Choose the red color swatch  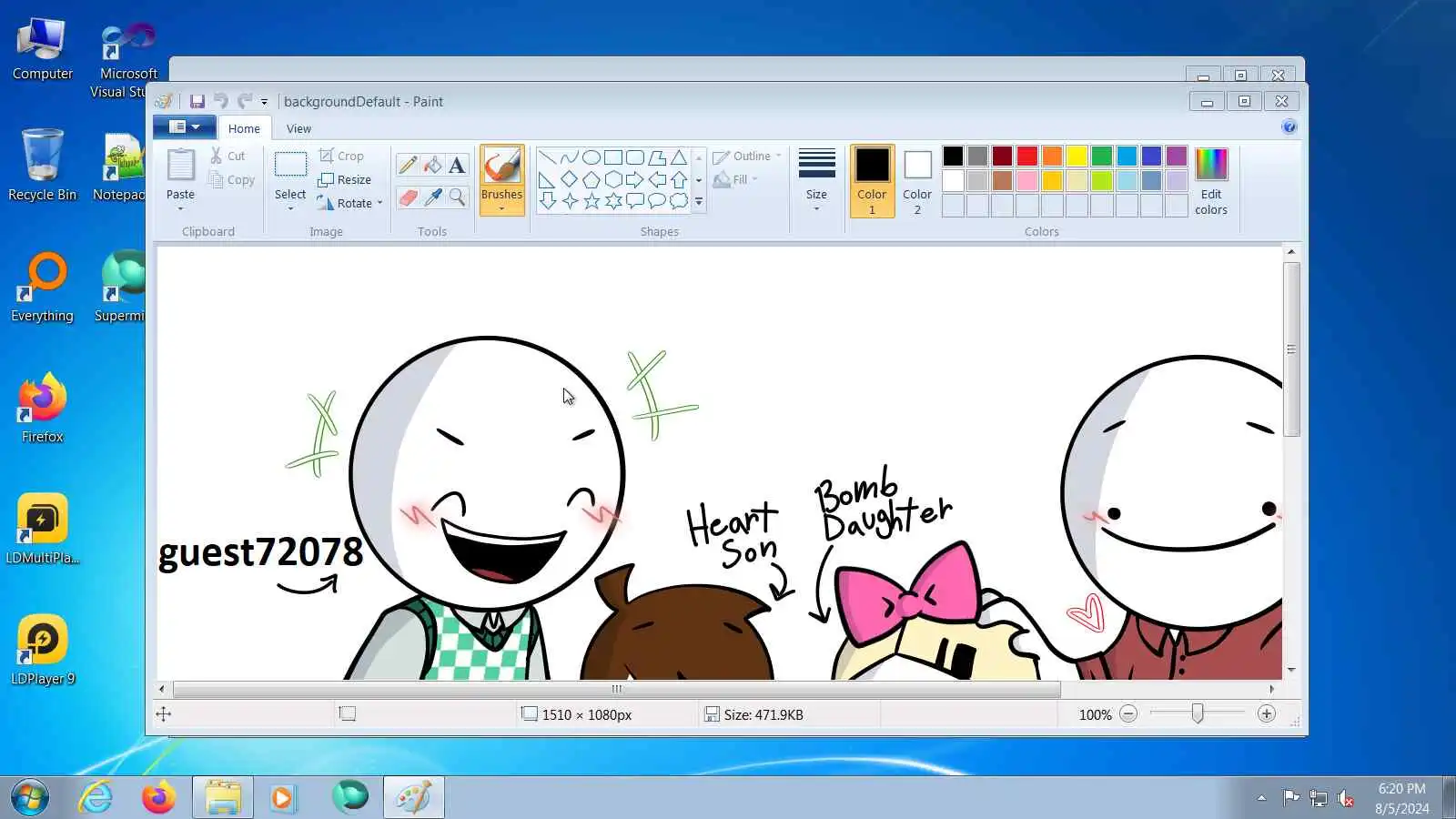click(1027, 157)
